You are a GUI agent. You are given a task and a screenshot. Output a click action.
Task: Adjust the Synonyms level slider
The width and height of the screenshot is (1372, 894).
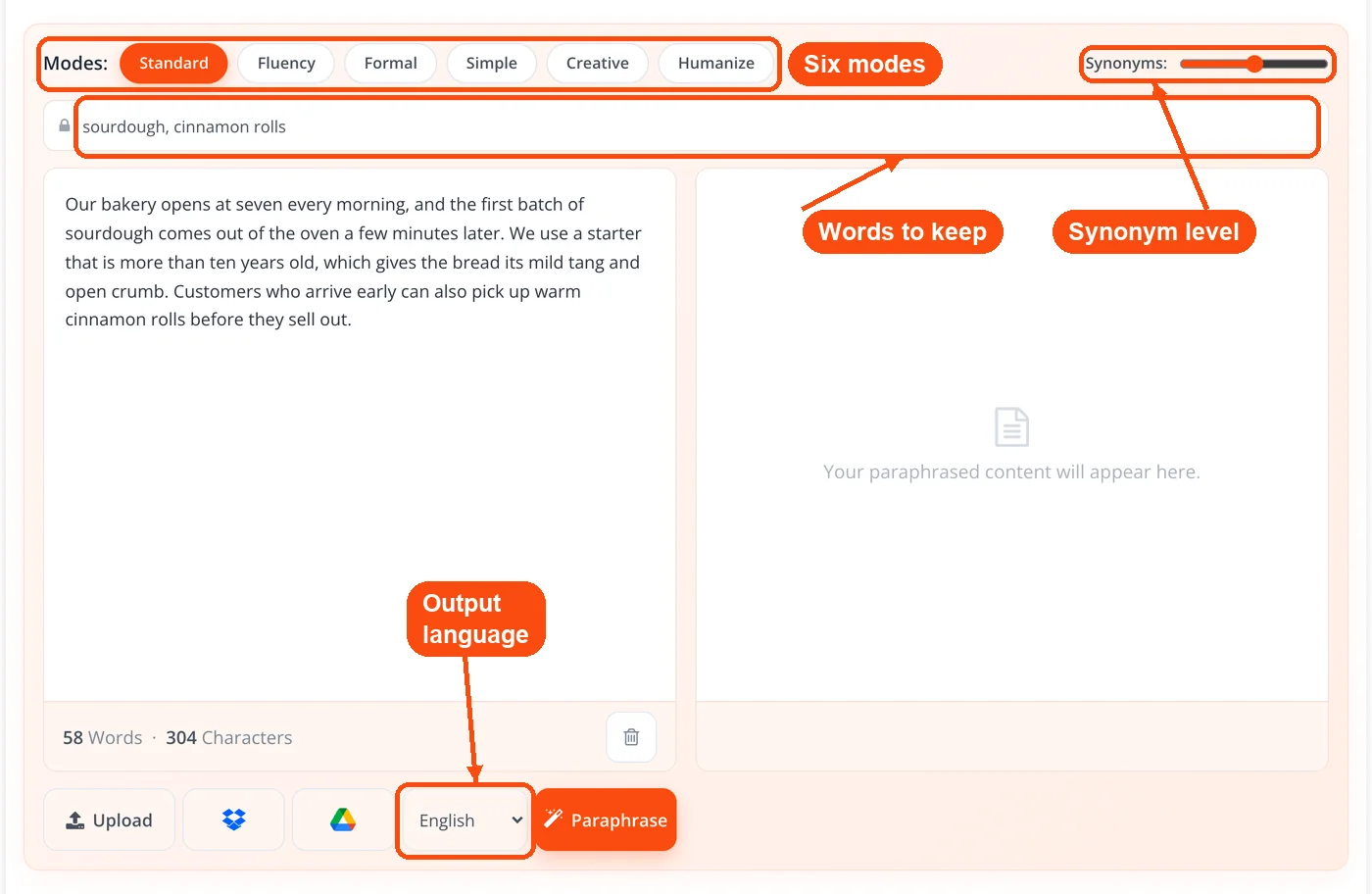1253,64
